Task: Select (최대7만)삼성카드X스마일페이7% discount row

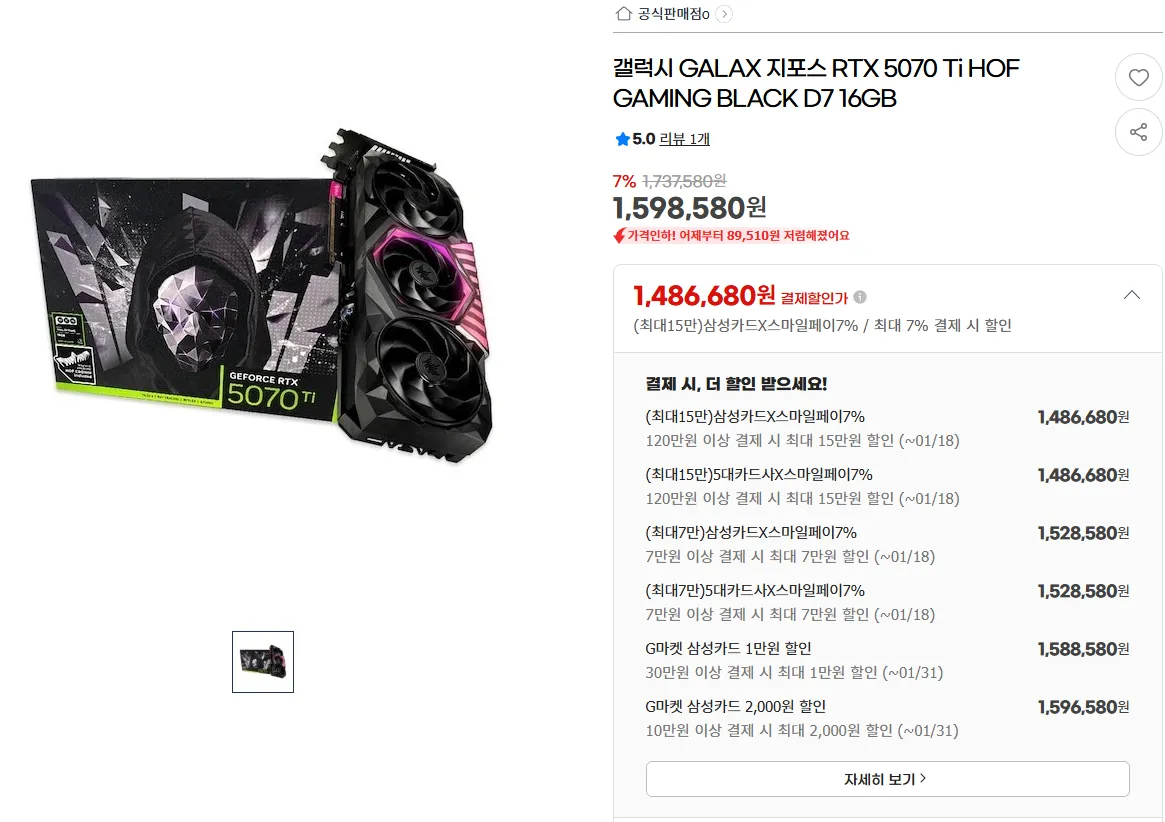Action: coord(887,544)
